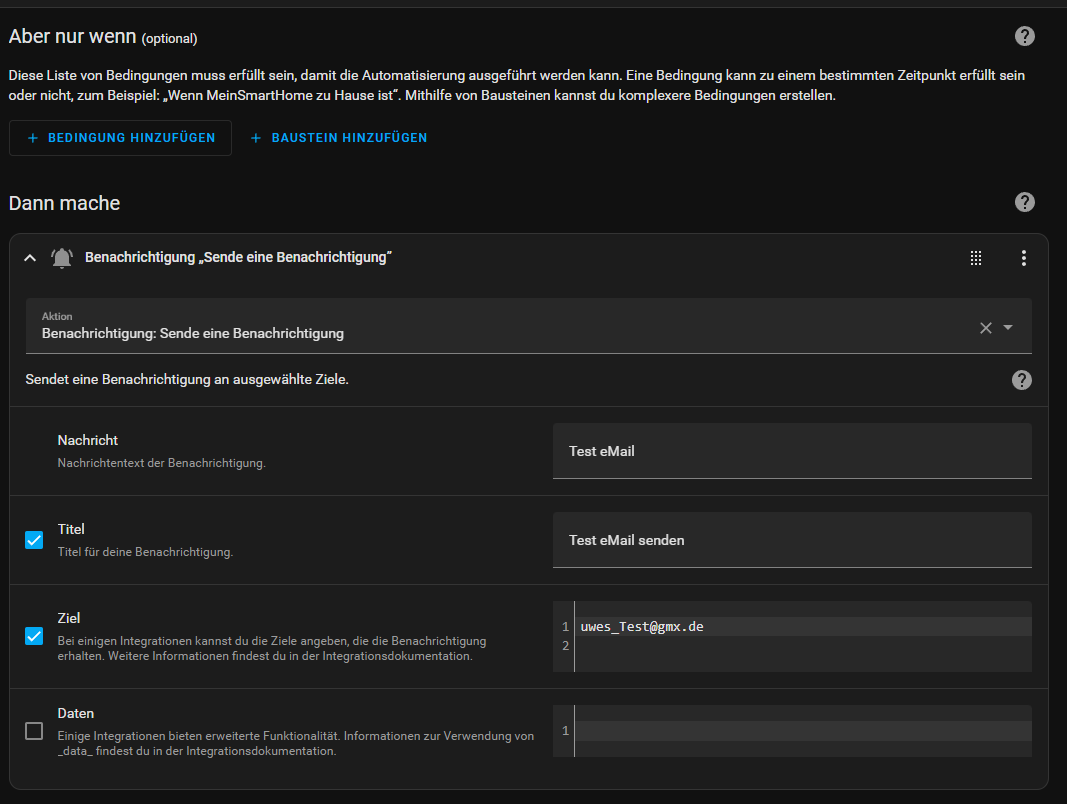Viewport: 1067px width, 804px height.
Task: Click the notification bell icon in action header
Action: click(x=62, y=258)
